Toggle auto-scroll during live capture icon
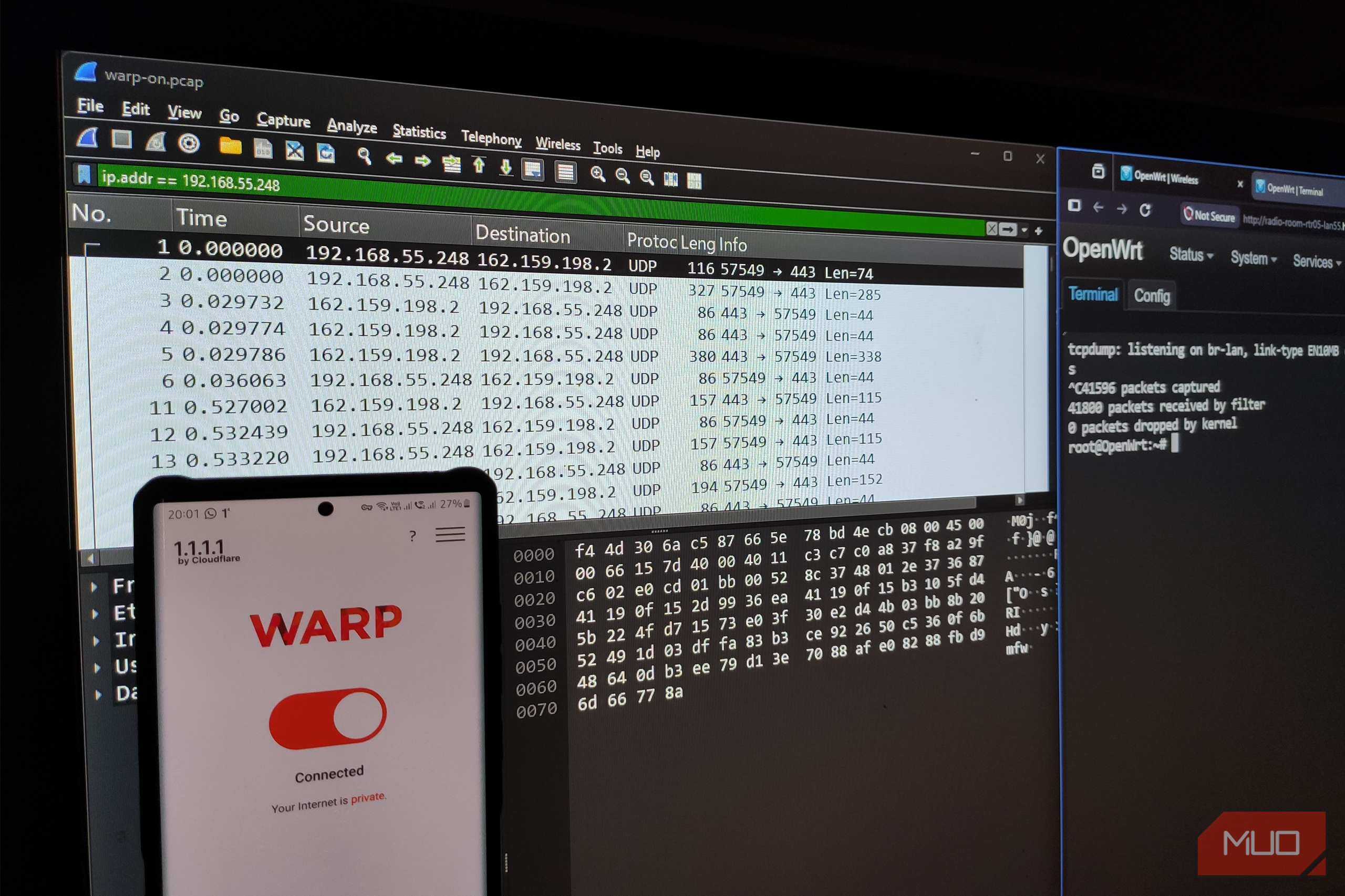1345x896 pixels. point(533,170)
